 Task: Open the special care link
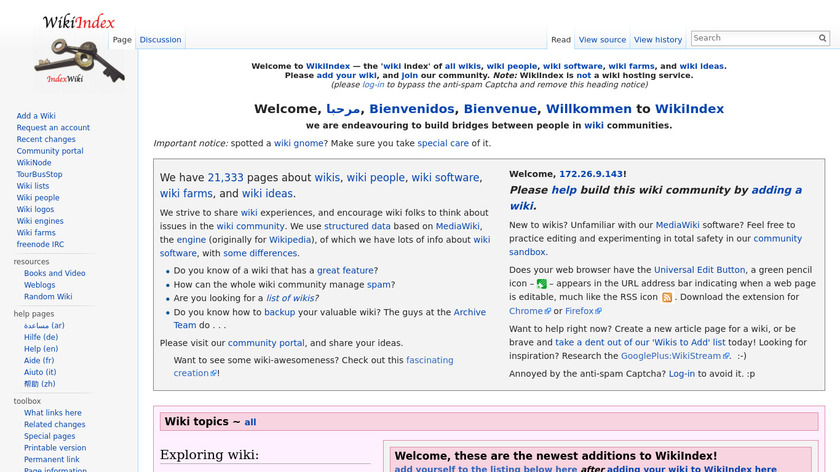coord(442,143)
